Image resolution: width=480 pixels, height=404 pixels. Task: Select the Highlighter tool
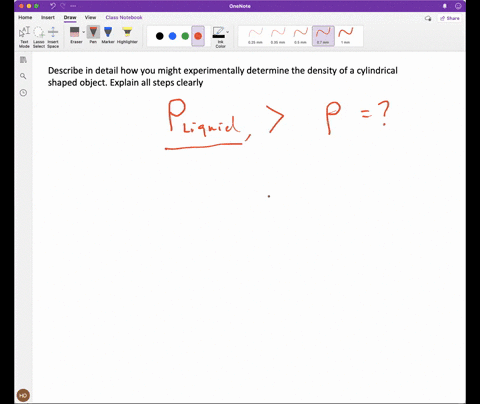(x=127, y=35)
